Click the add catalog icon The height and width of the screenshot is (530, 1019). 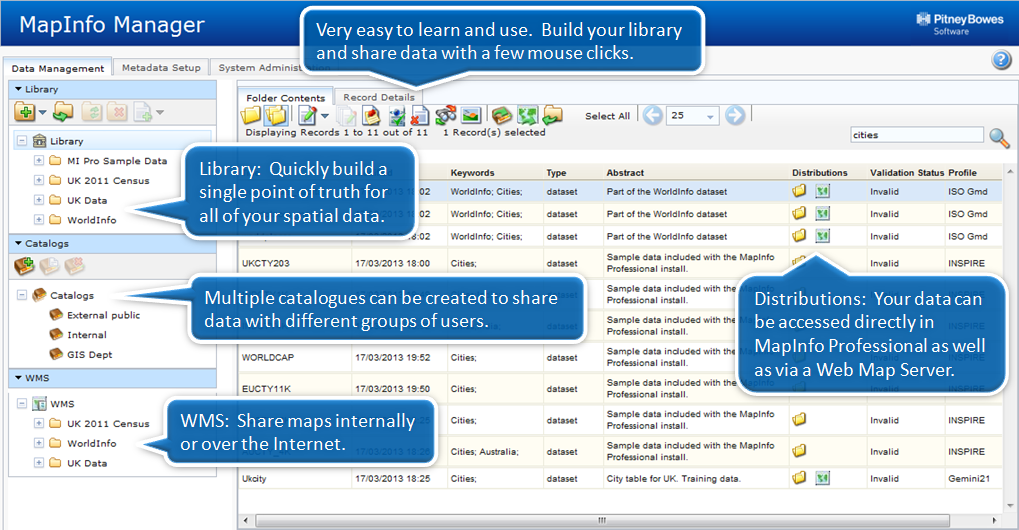point(24,266)
